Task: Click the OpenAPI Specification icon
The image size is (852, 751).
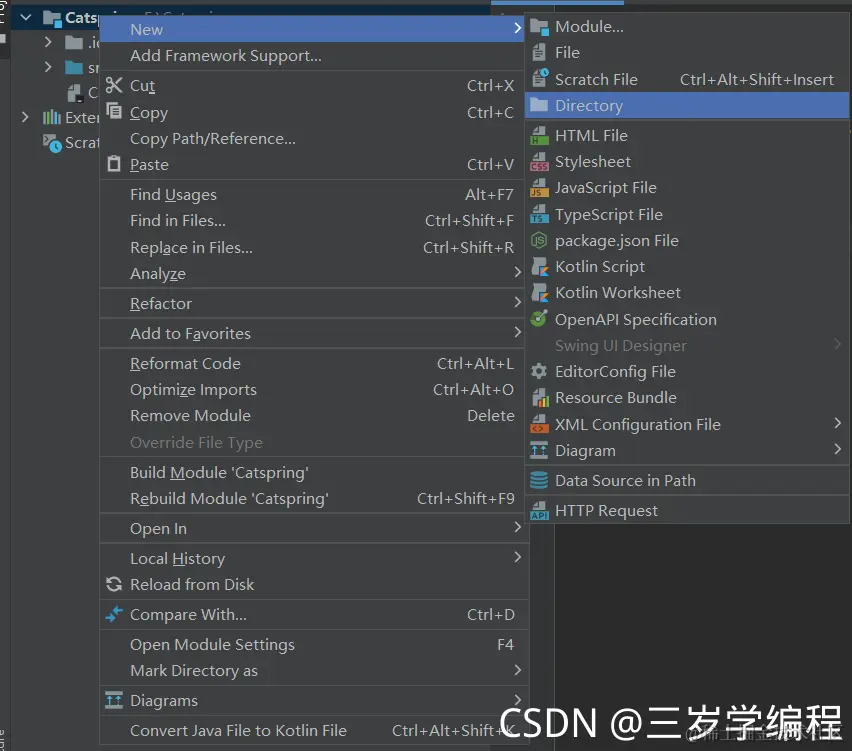Action: 539,319
